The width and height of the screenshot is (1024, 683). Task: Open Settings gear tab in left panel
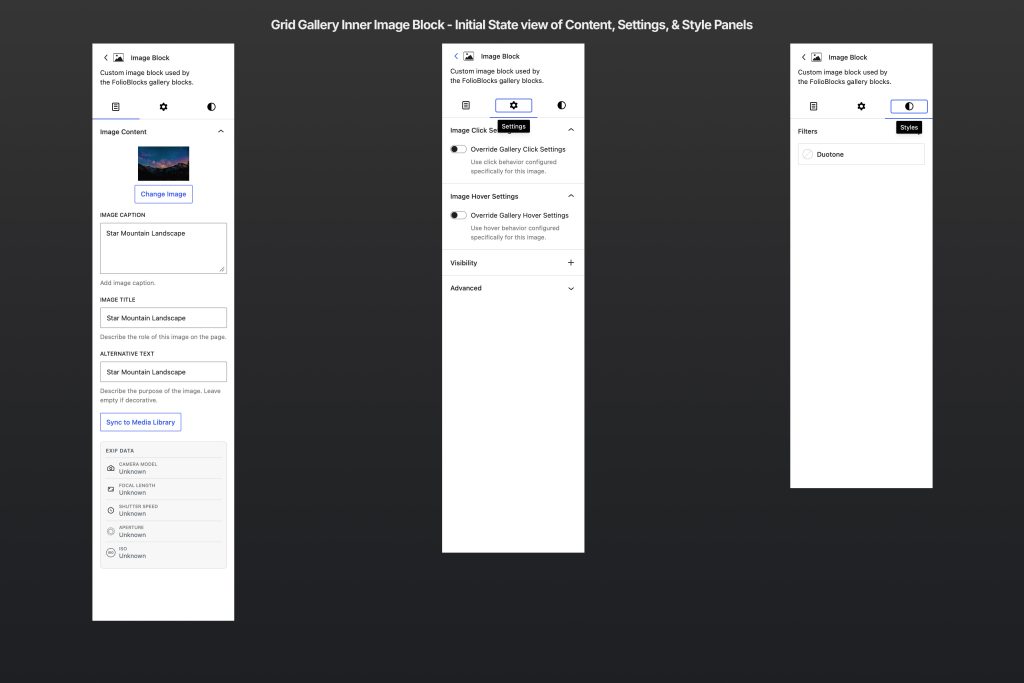tap(163, 106)
